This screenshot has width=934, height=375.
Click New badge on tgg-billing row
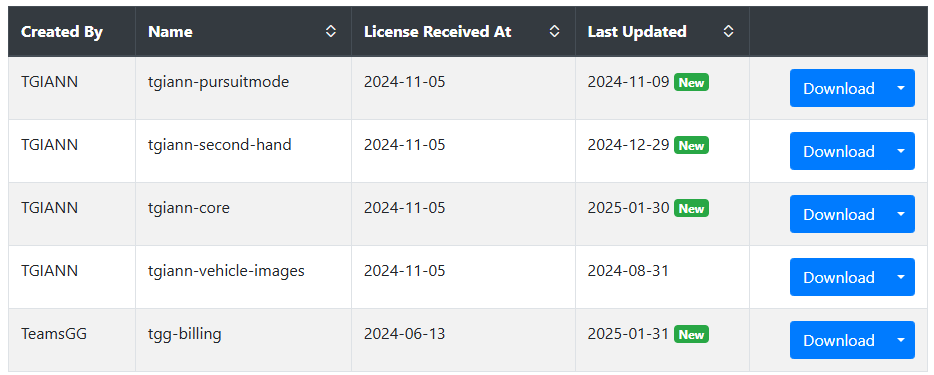click(692, 335)
